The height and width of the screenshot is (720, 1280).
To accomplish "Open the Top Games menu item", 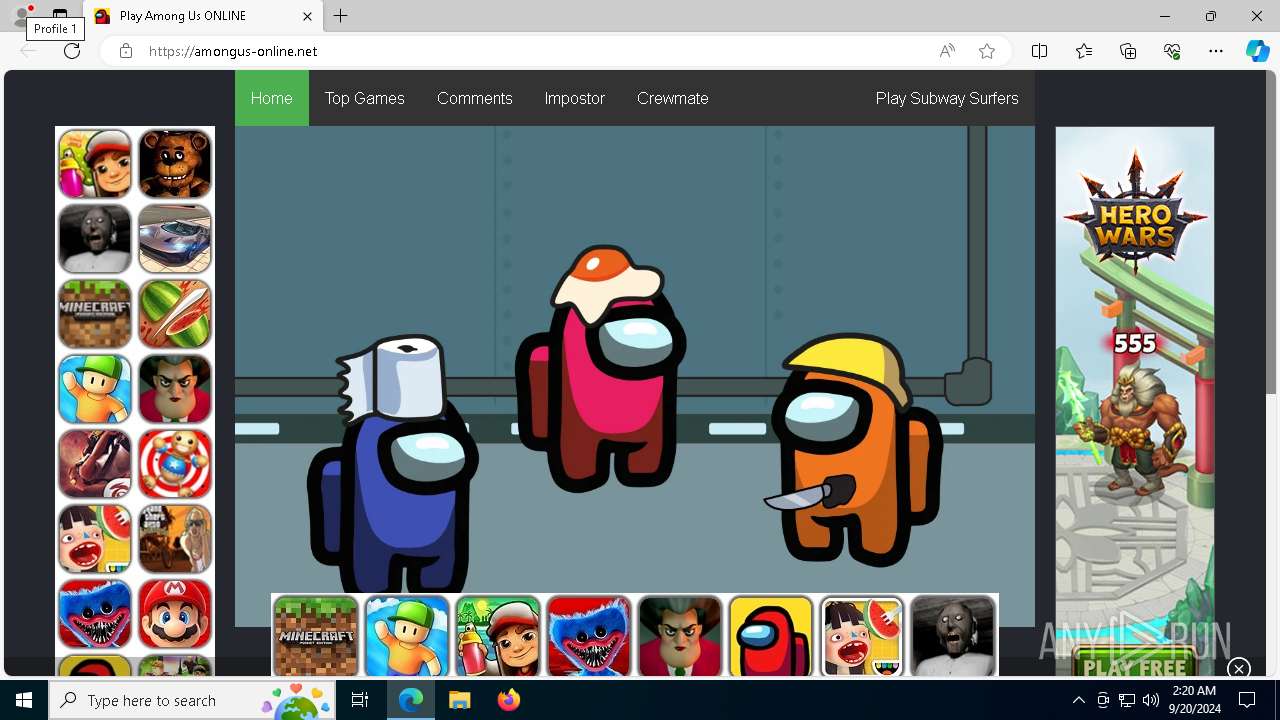I will [x=365, y=98].
